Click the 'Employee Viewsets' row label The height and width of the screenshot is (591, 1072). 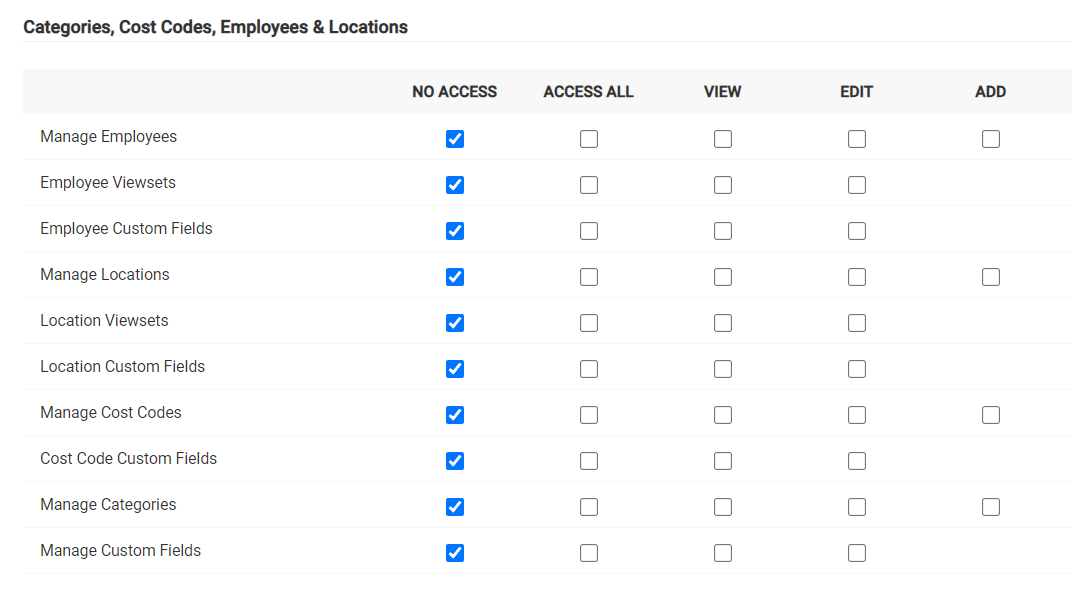108,183
